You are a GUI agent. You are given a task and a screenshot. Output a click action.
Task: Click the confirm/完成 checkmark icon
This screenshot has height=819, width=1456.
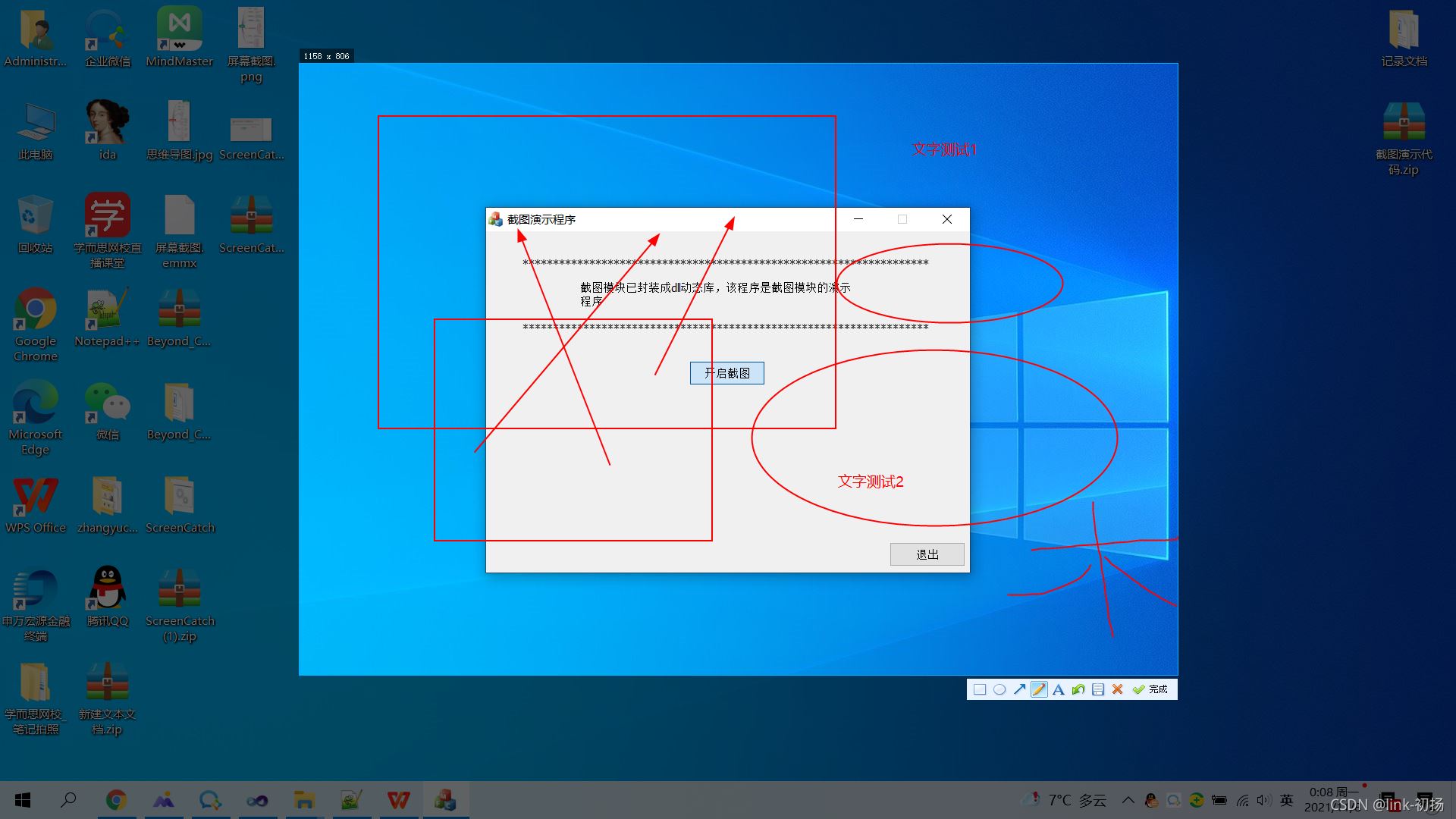coord(1140,689)
